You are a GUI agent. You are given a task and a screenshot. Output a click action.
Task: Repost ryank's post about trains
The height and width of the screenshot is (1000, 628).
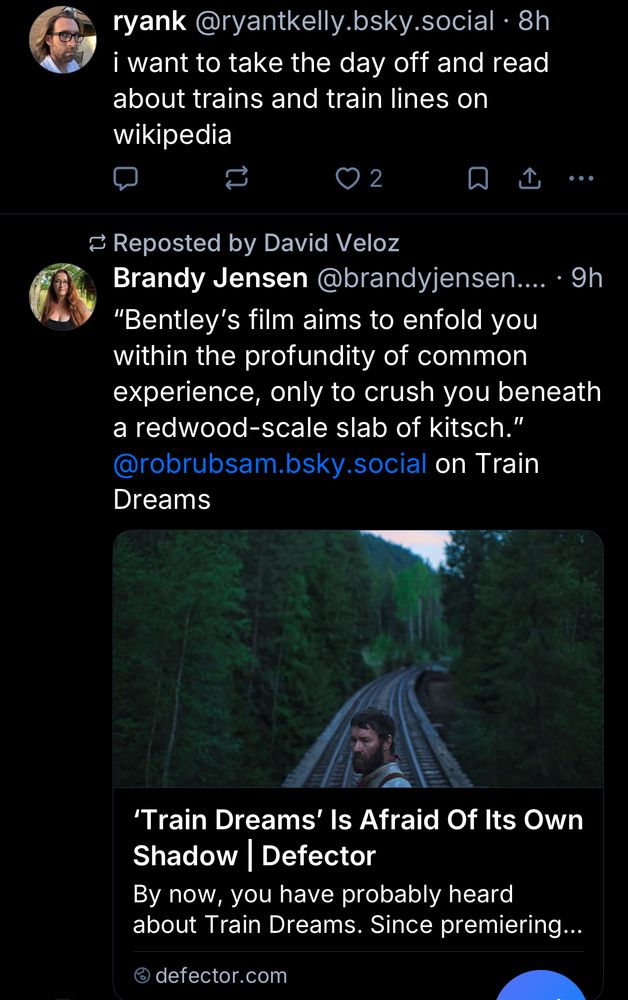[x=237, y=178]
